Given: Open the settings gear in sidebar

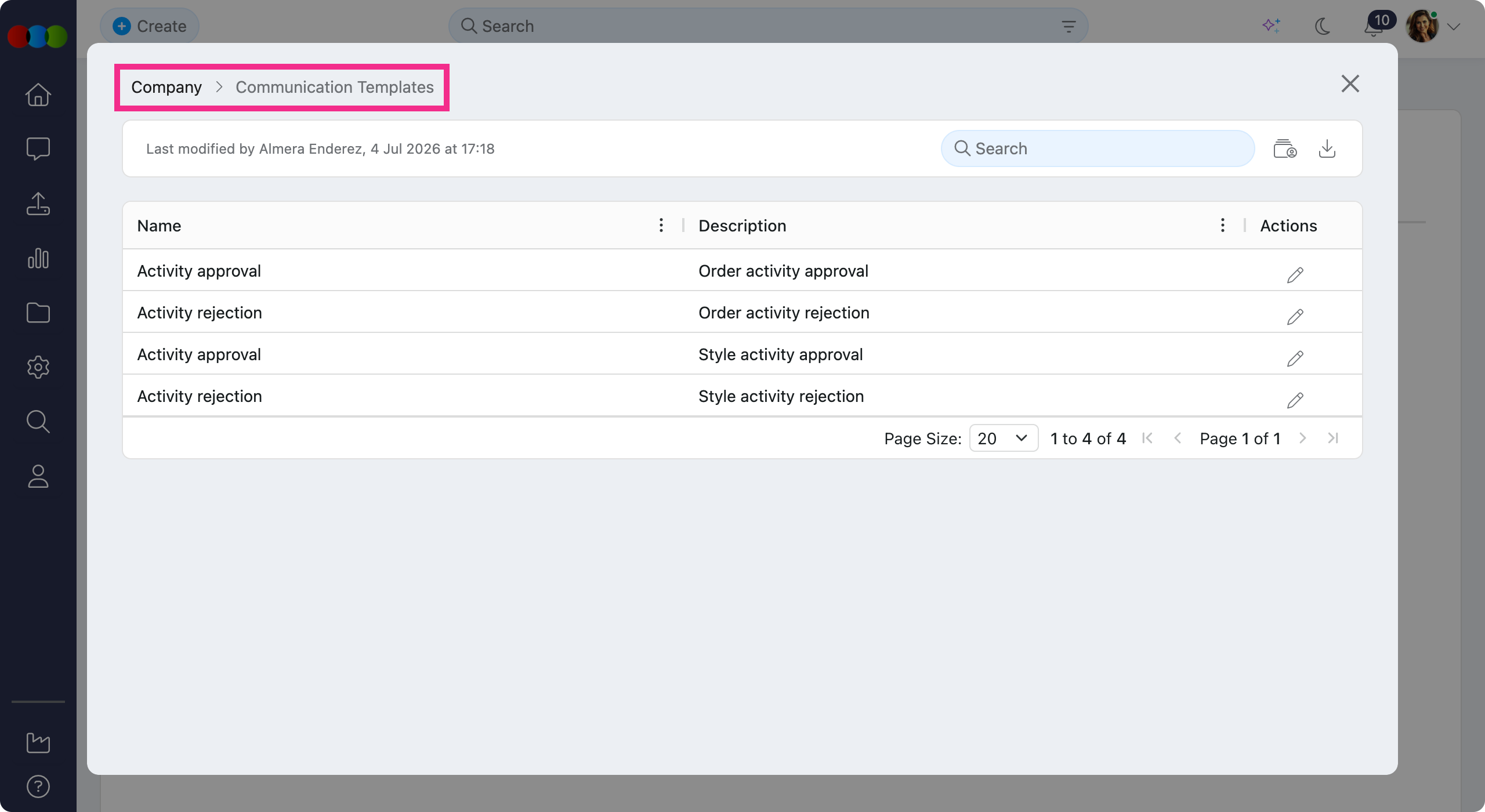Looking at the screenshot, I should pos(38,367).
